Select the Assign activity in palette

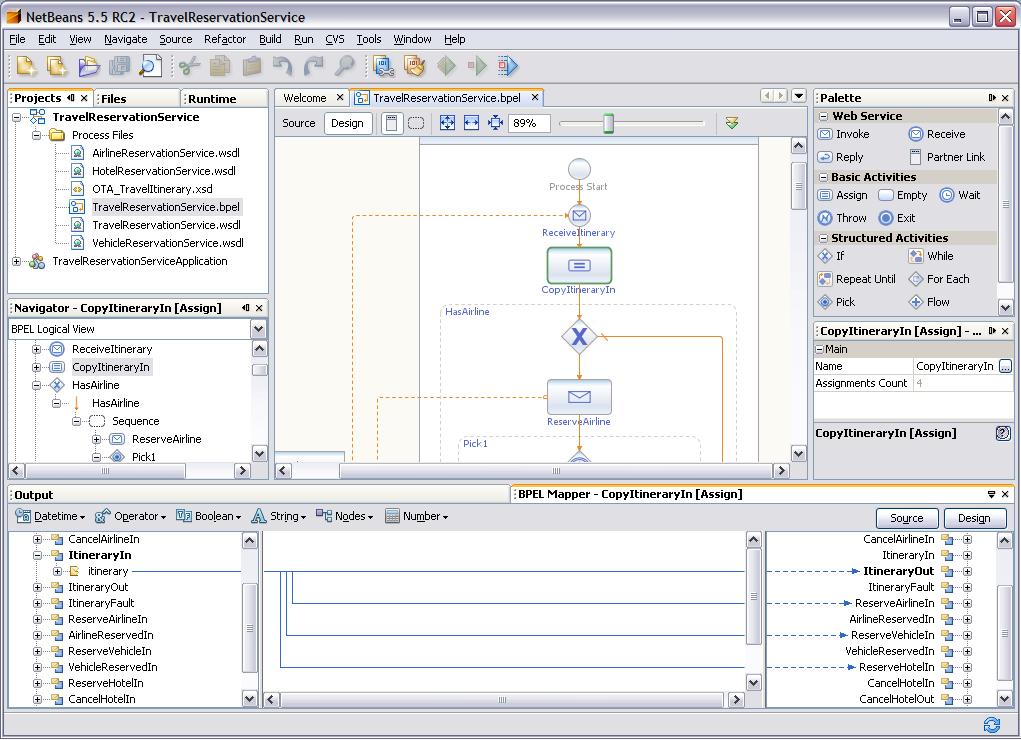(x=843, y=195)
